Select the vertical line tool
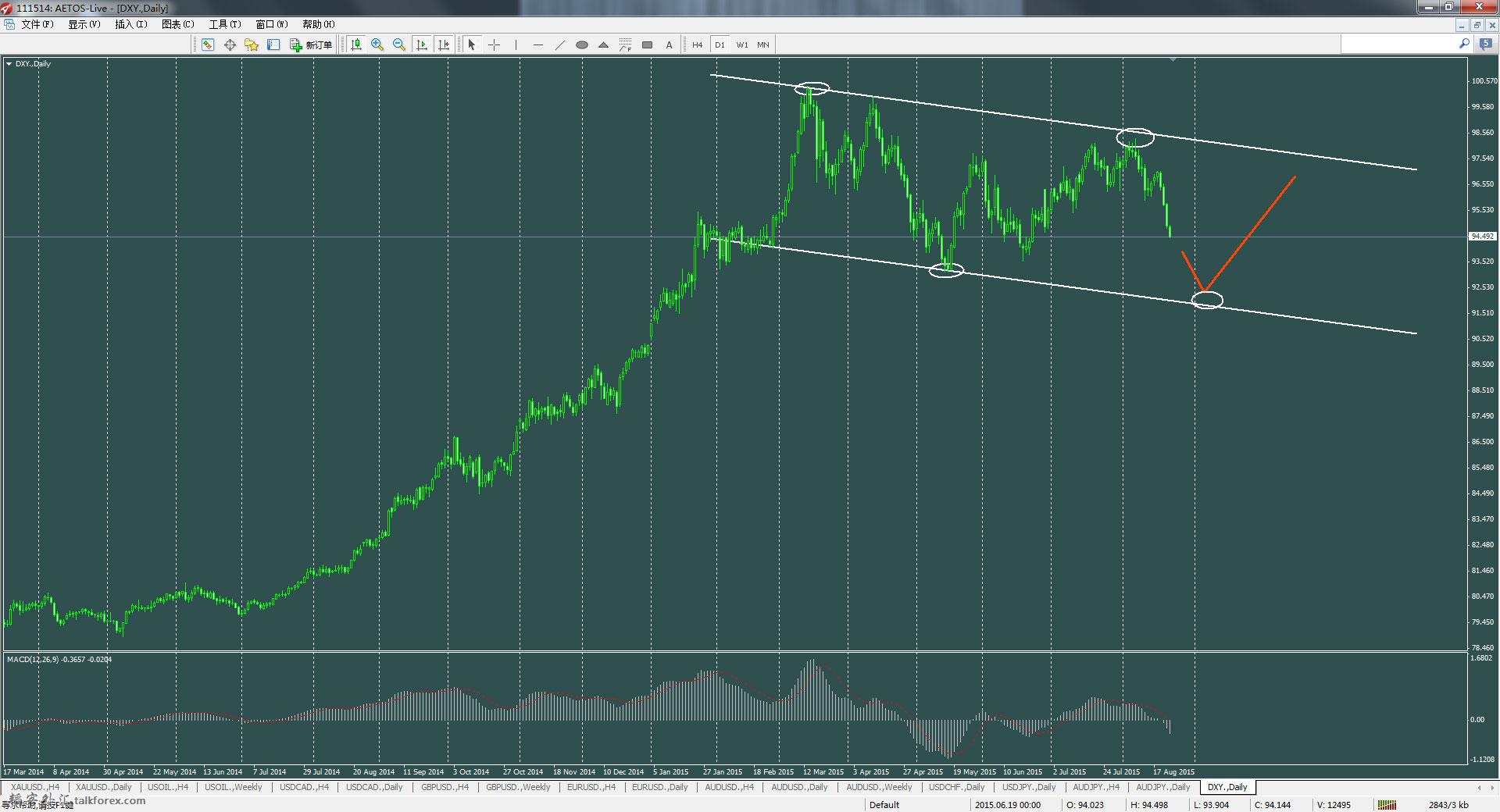Viewport: 1500px width, 812px height. (516, 45)
